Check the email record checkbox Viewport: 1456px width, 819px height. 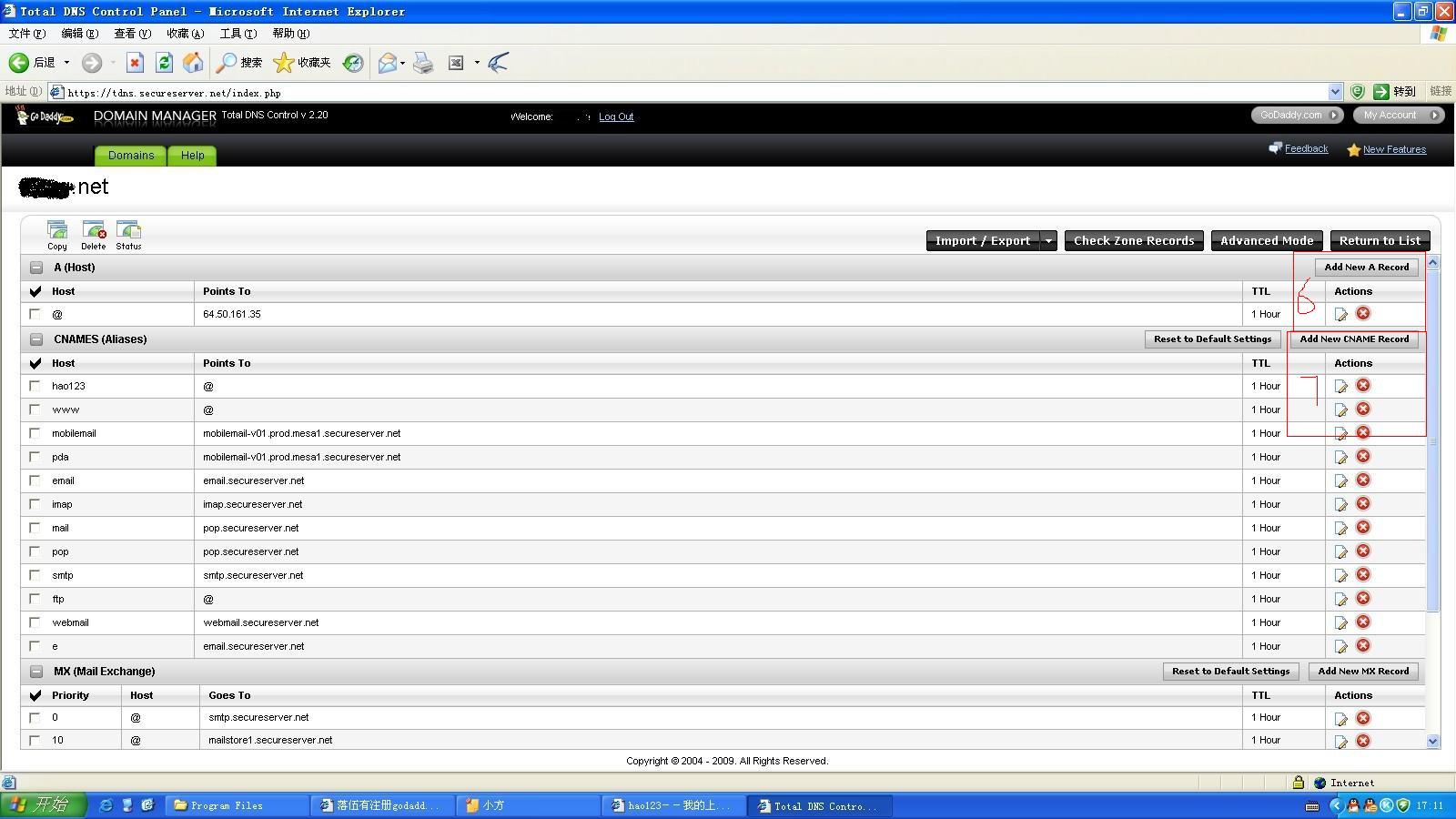[x=35, y=480]
